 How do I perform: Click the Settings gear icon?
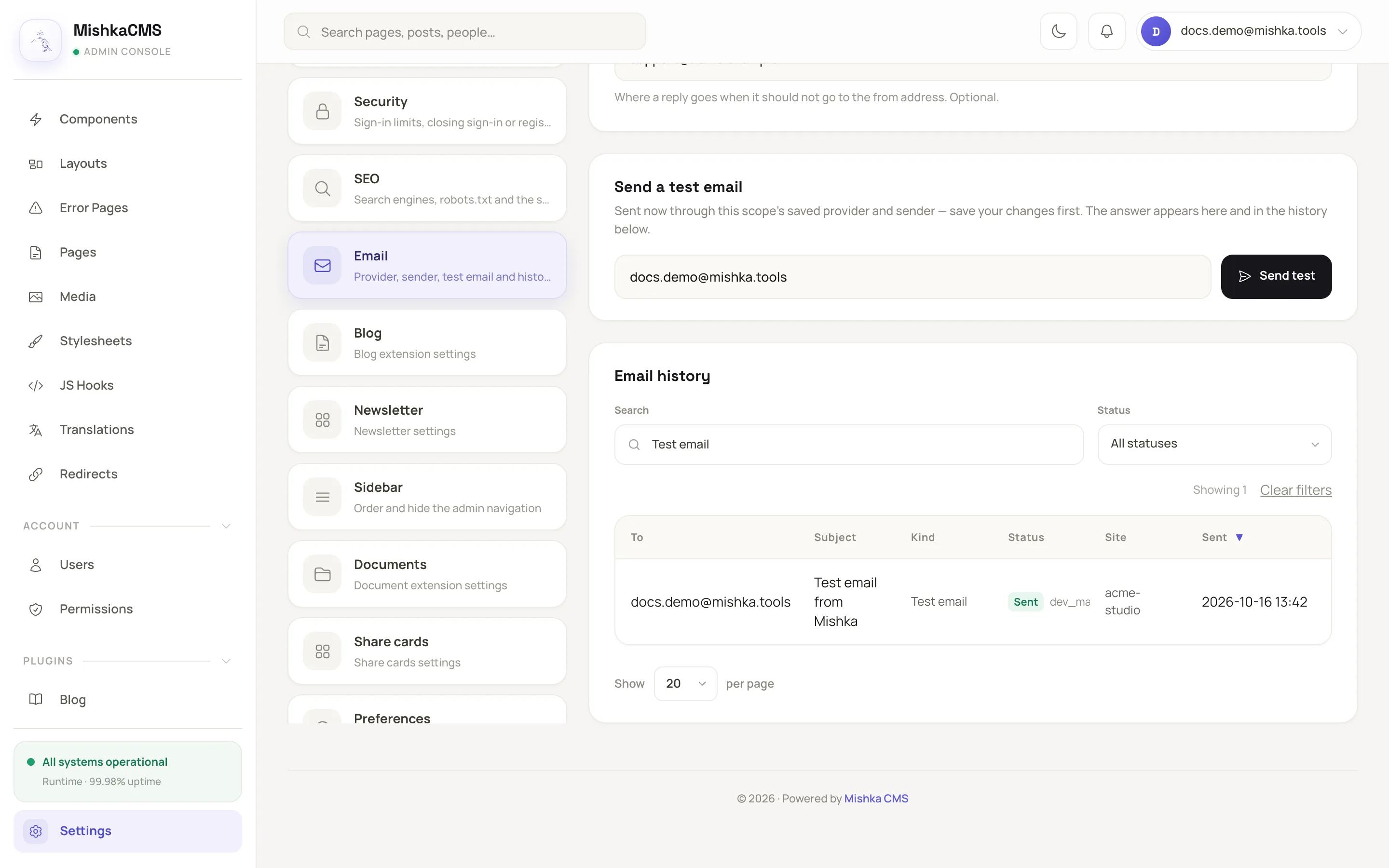(36, 831)
